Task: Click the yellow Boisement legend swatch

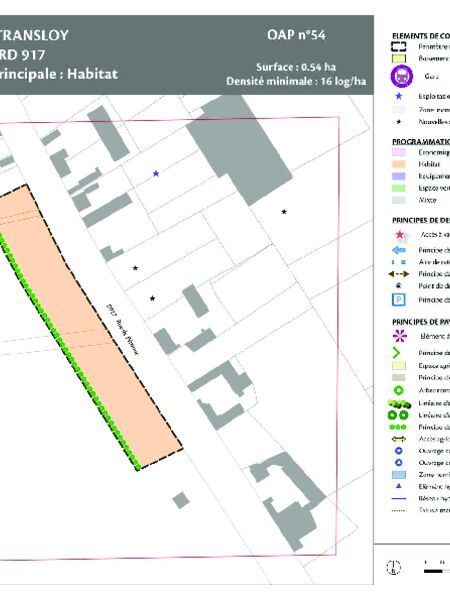Action: coord(399,59)
